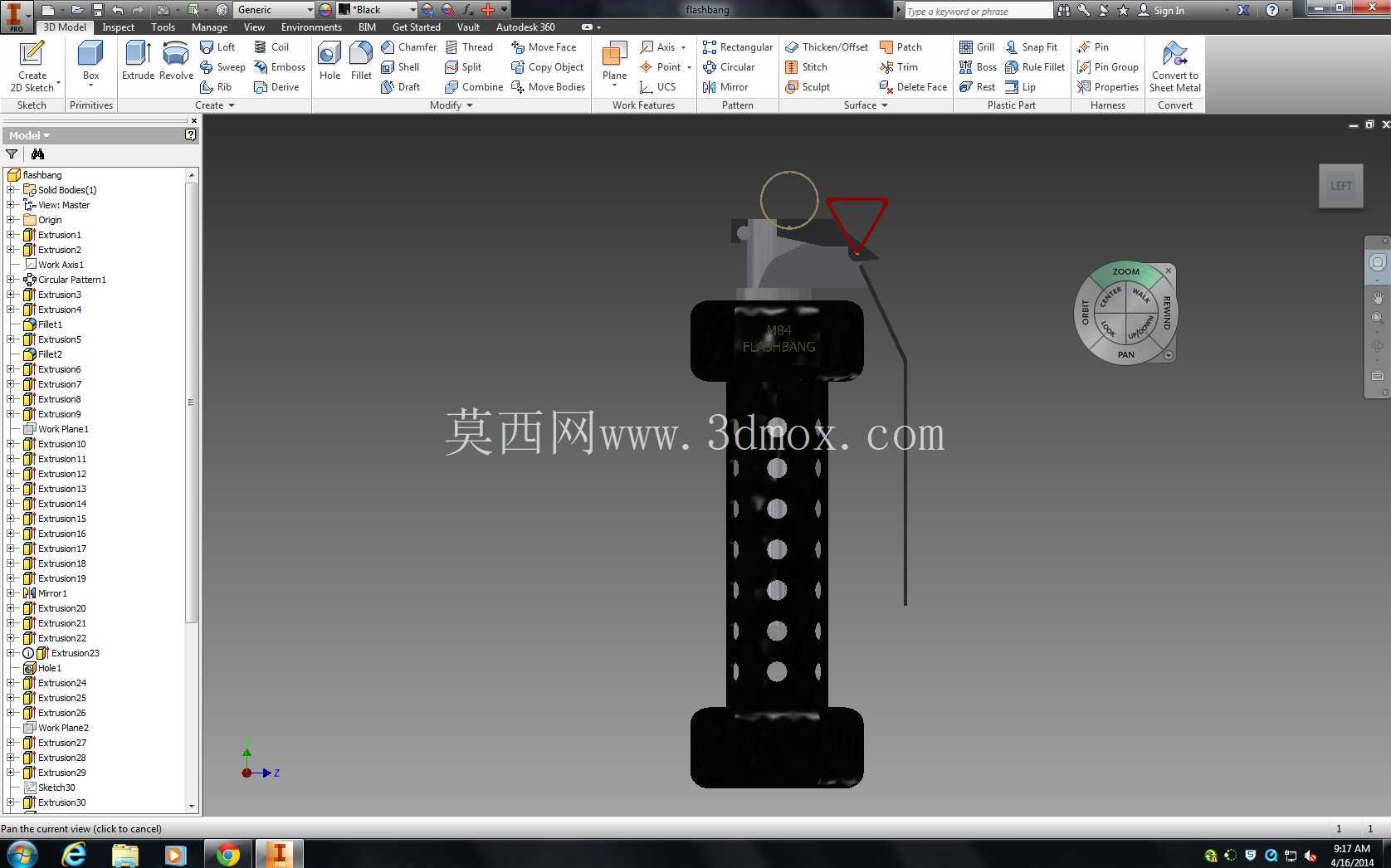Image resolution: width=1391 pixels, height=868 pixels.
Task: Select Extrusion23 in the model tree
Action: pyautogui.click(x=75, y=653)
